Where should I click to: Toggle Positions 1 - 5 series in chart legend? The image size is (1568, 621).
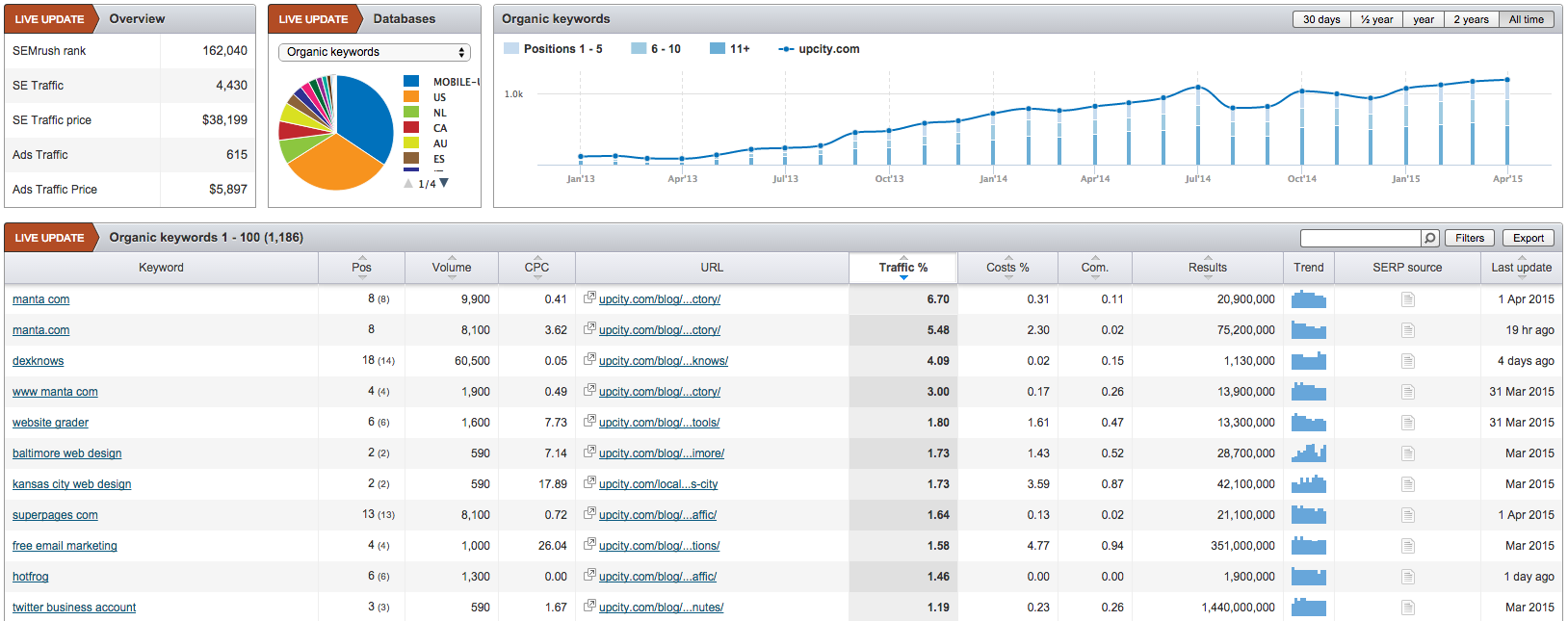click(553, 49)
